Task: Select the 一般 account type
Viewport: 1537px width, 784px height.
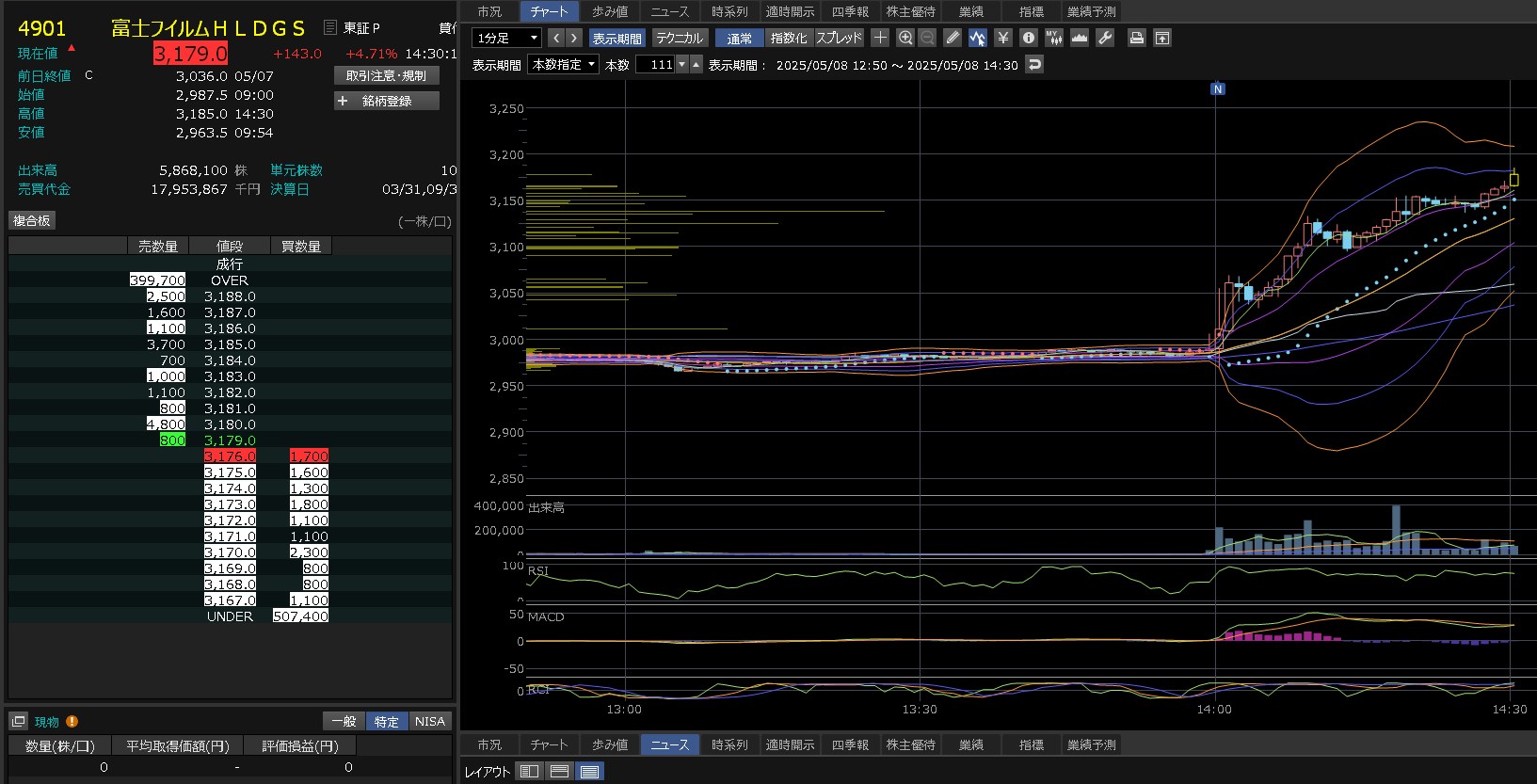Action: pos(344,721)
